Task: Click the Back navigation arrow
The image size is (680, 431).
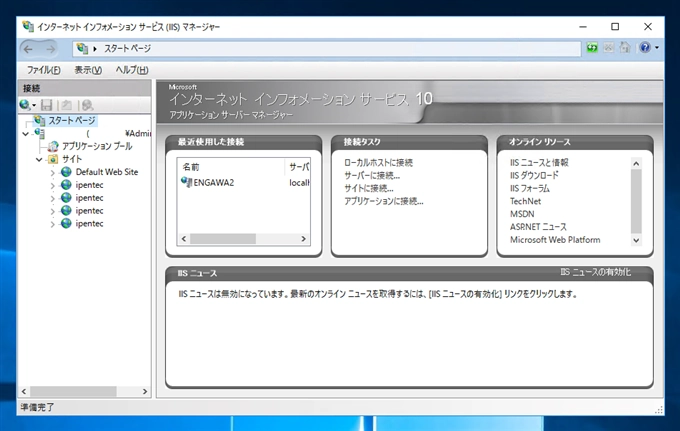Action: pyautogui.click(x=28, y=49)
